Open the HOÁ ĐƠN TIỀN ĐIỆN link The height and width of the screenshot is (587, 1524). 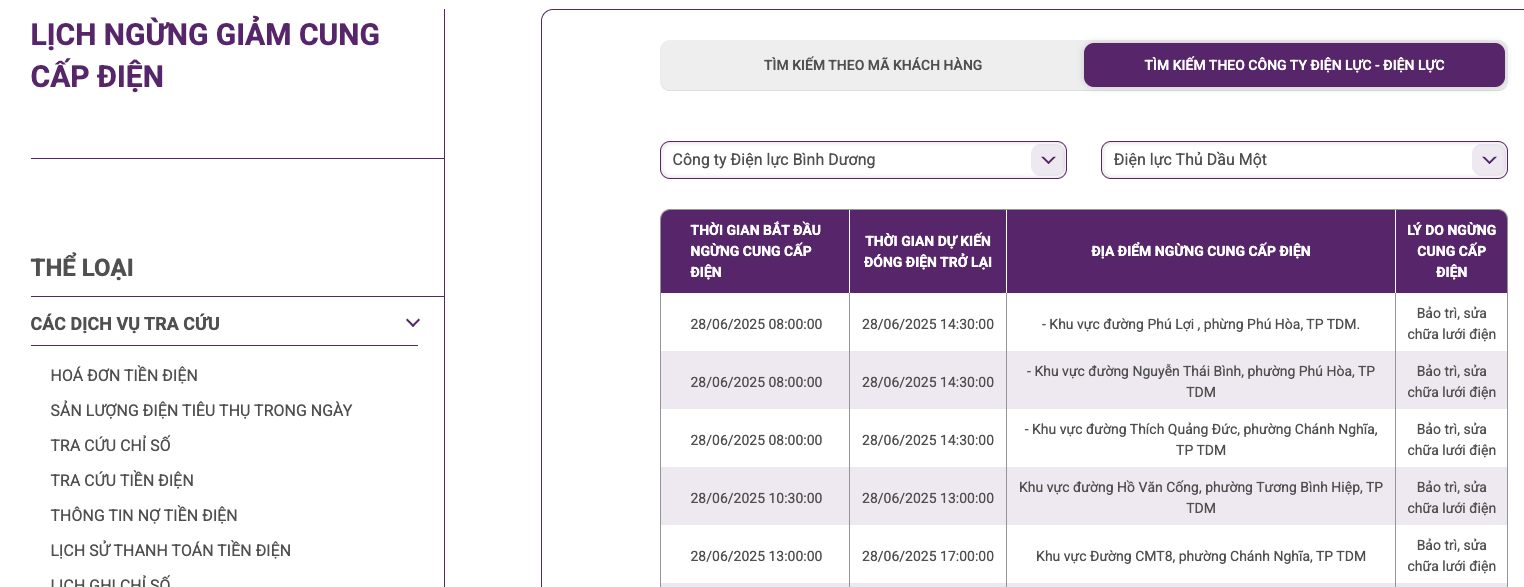124,375
